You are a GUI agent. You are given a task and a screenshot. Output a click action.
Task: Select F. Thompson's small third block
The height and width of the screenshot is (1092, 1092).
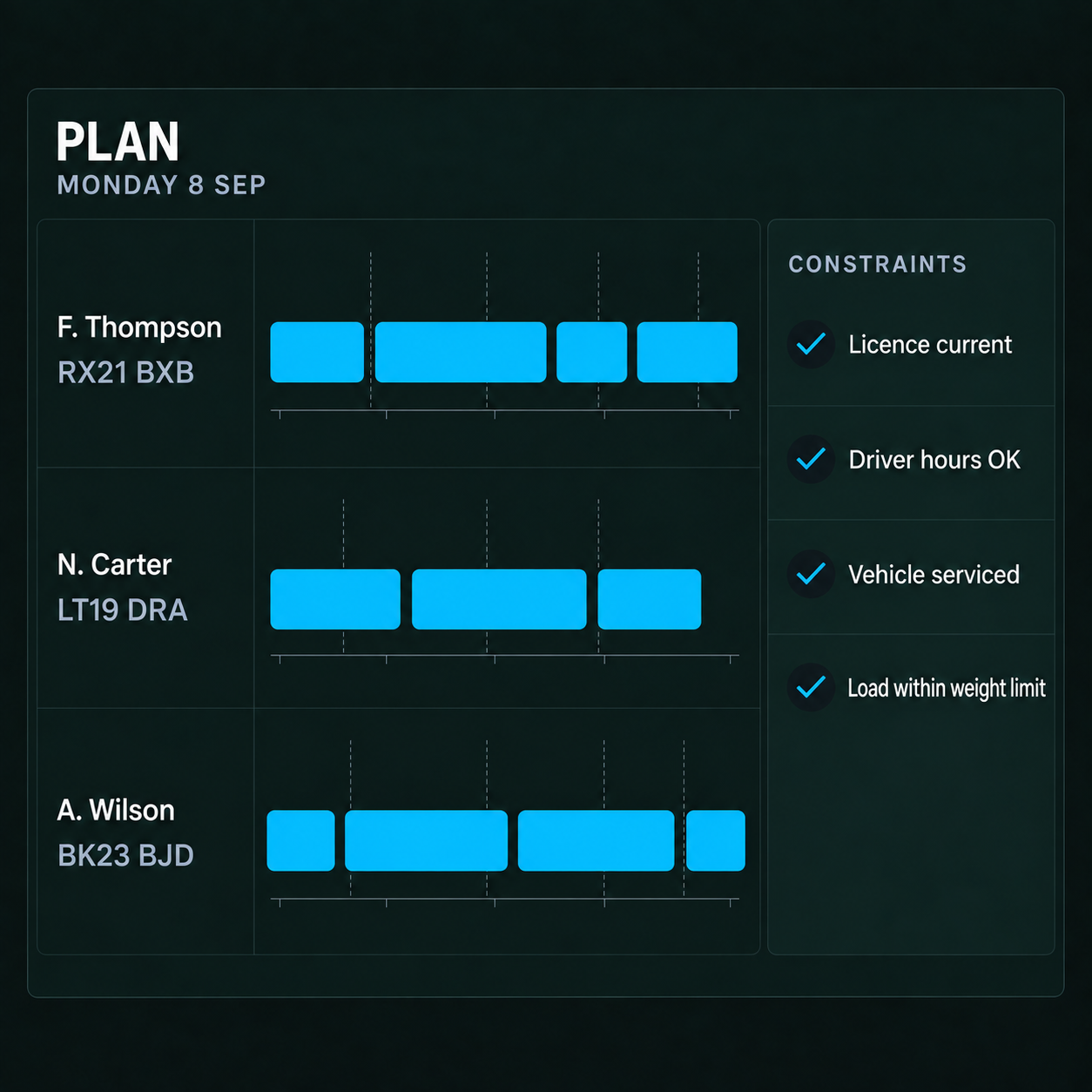[x=591, y=352]
